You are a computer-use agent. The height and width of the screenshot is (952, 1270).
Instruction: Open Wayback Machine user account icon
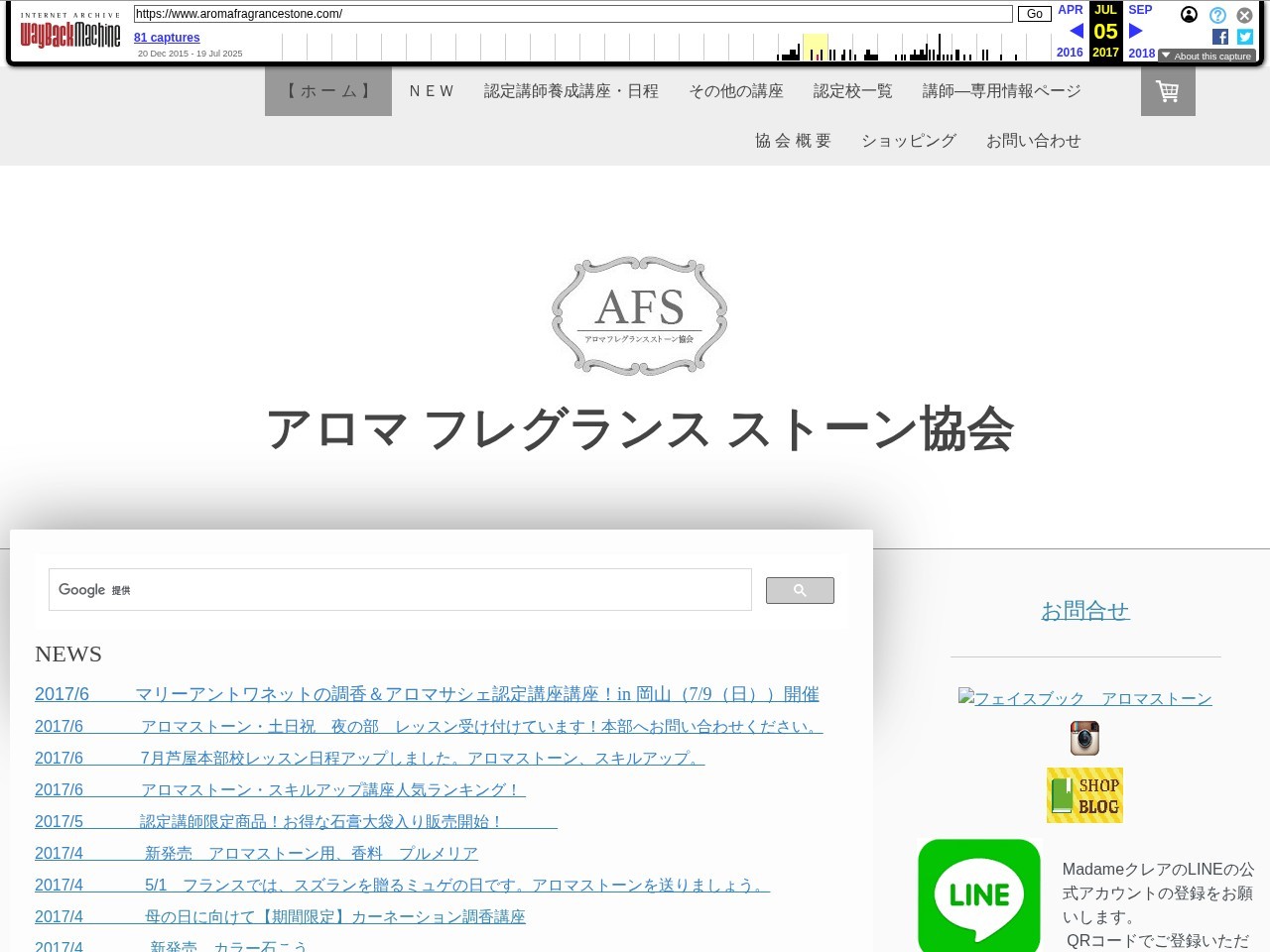[1189, 15]
